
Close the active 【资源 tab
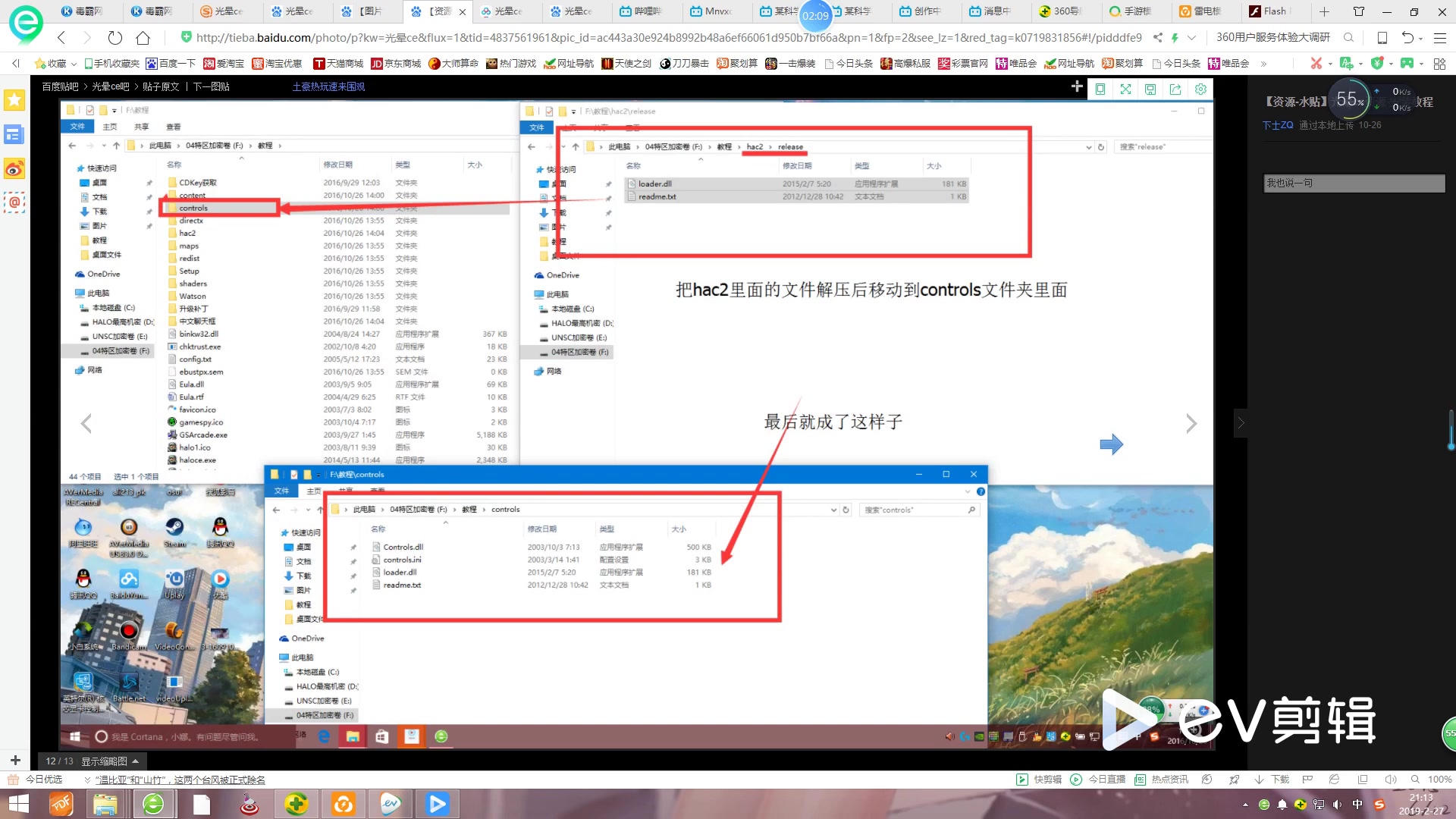click(x=463, y=12)
